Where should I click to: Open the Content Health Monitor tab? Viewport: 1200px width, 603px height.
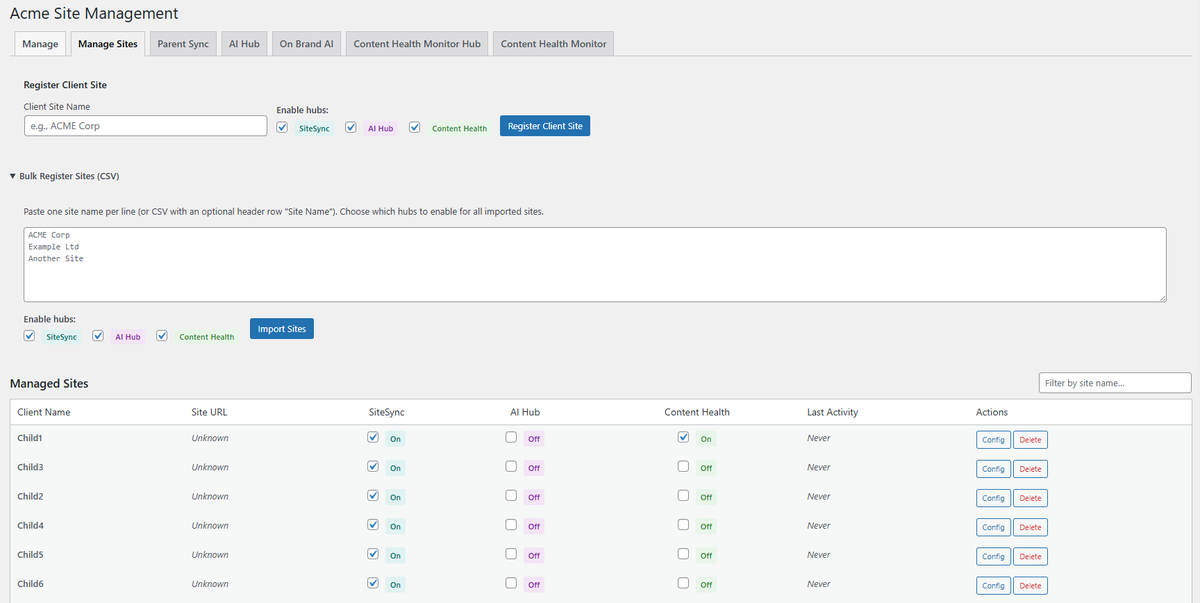coord(554,44)
